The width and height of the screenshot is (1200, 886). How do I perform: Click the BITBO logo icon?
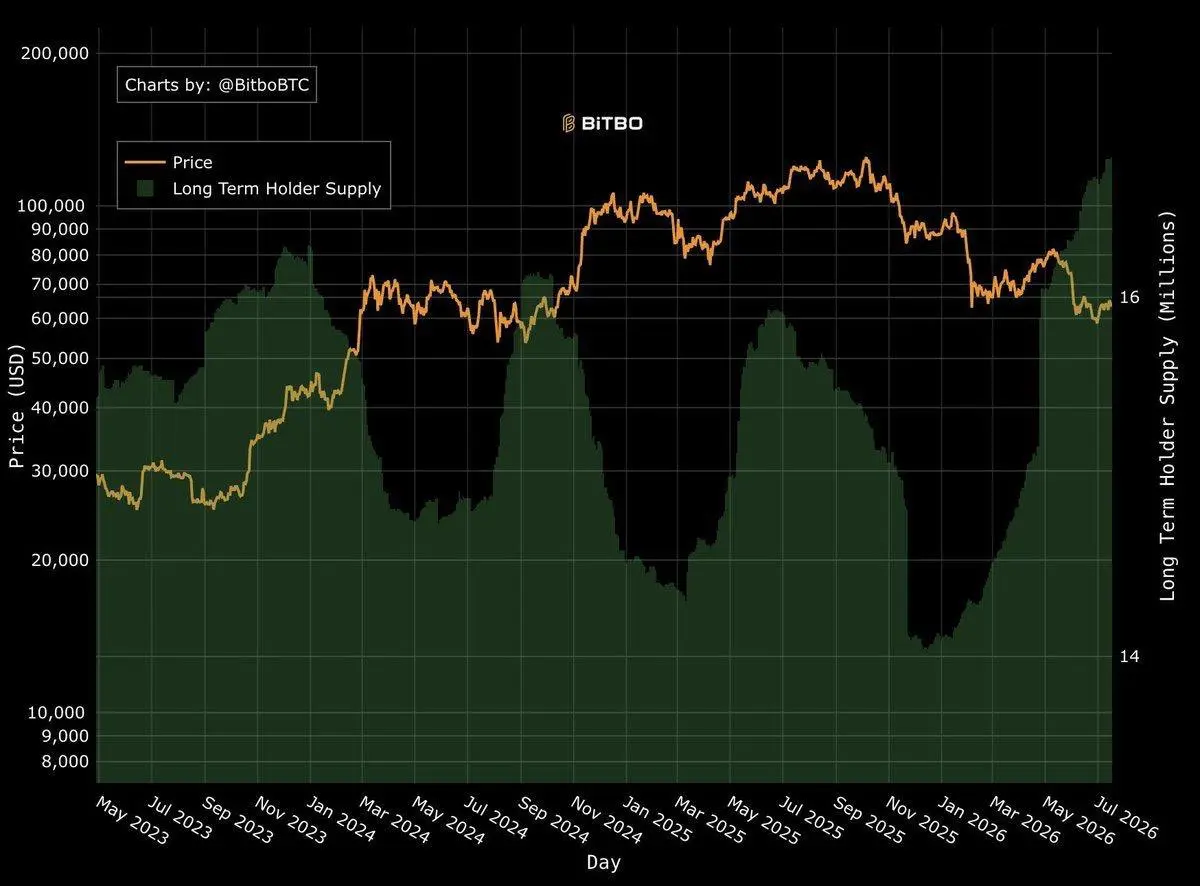pyautogui.click(x=567, y=123)
